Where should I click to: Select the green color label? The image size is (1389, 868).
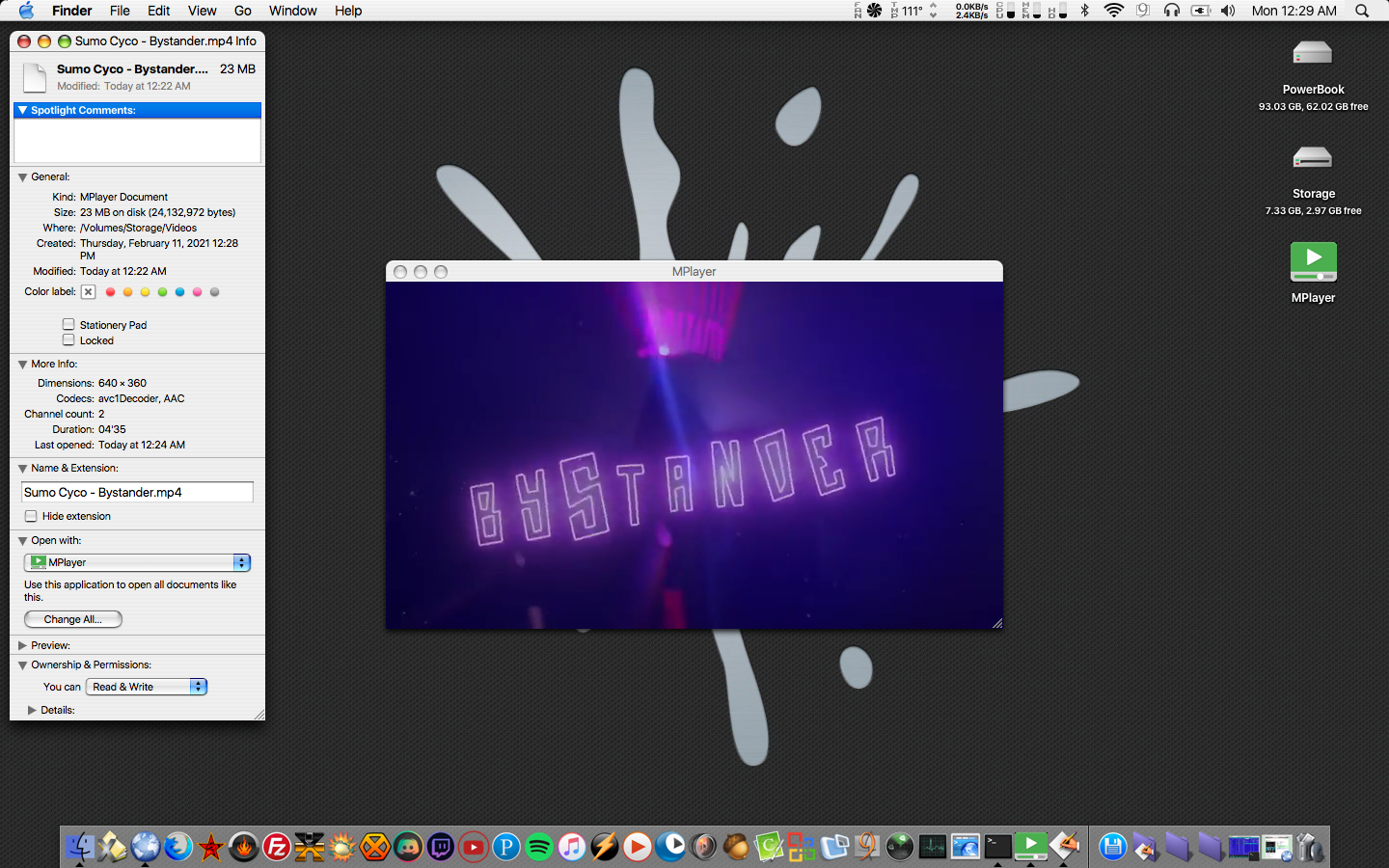pos(162,292)
